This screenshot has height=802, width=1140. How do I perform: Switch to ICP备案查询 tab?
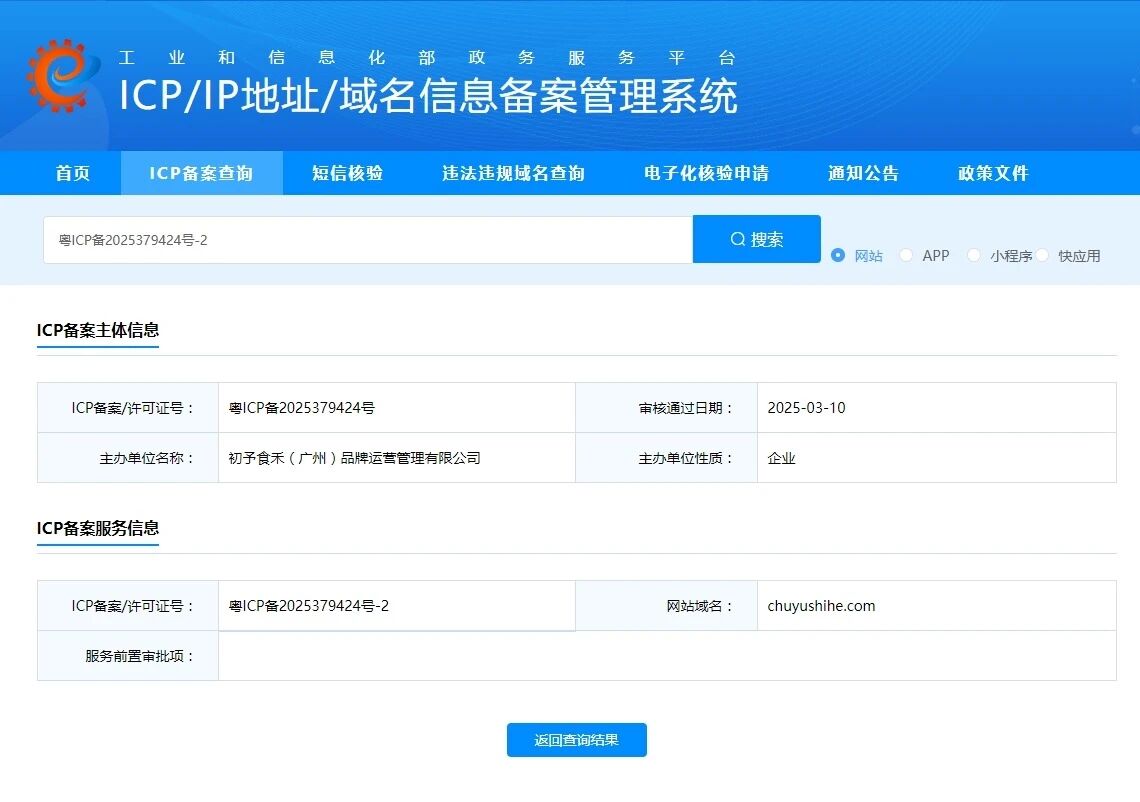[201, 173]
